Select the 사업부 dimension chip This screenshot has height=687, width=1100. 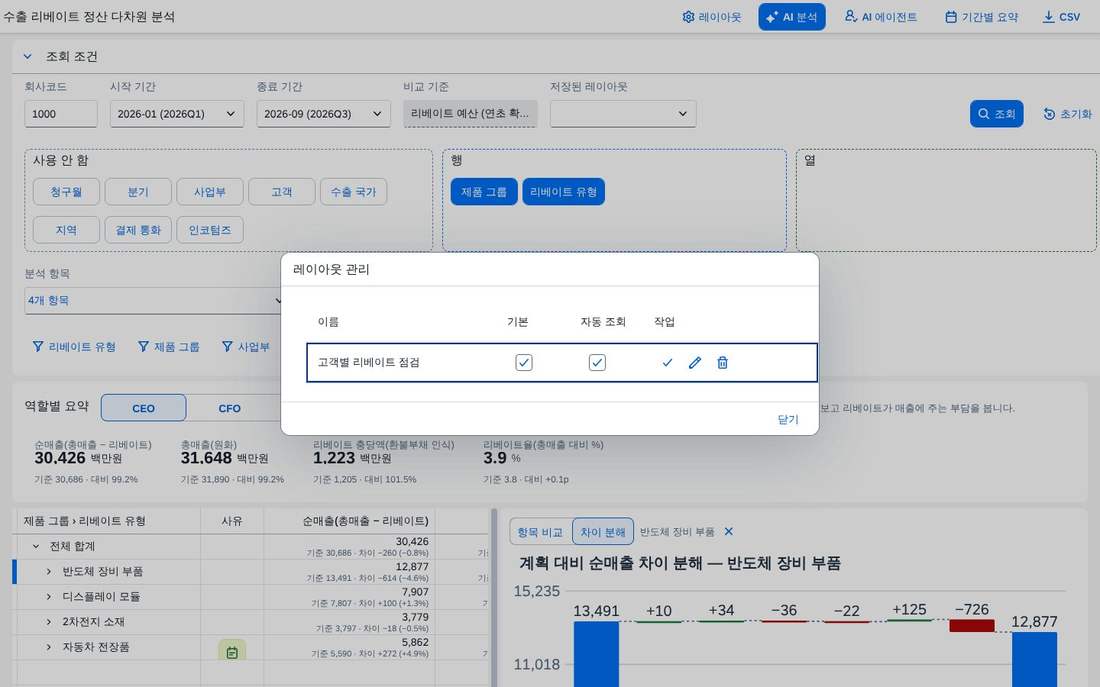pos(210,192)
